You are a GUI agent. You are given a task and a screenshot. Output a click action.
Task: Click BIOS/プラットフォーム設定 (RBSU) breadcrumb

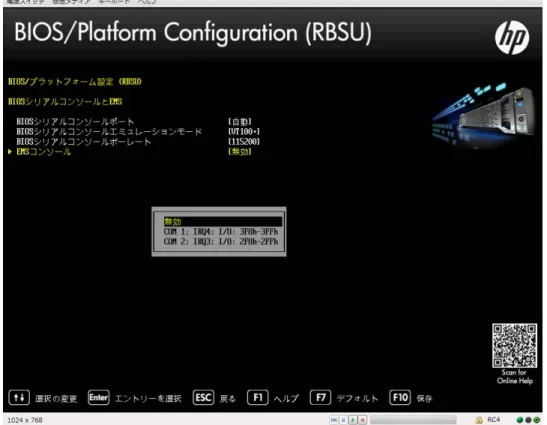tap(75, 82)
